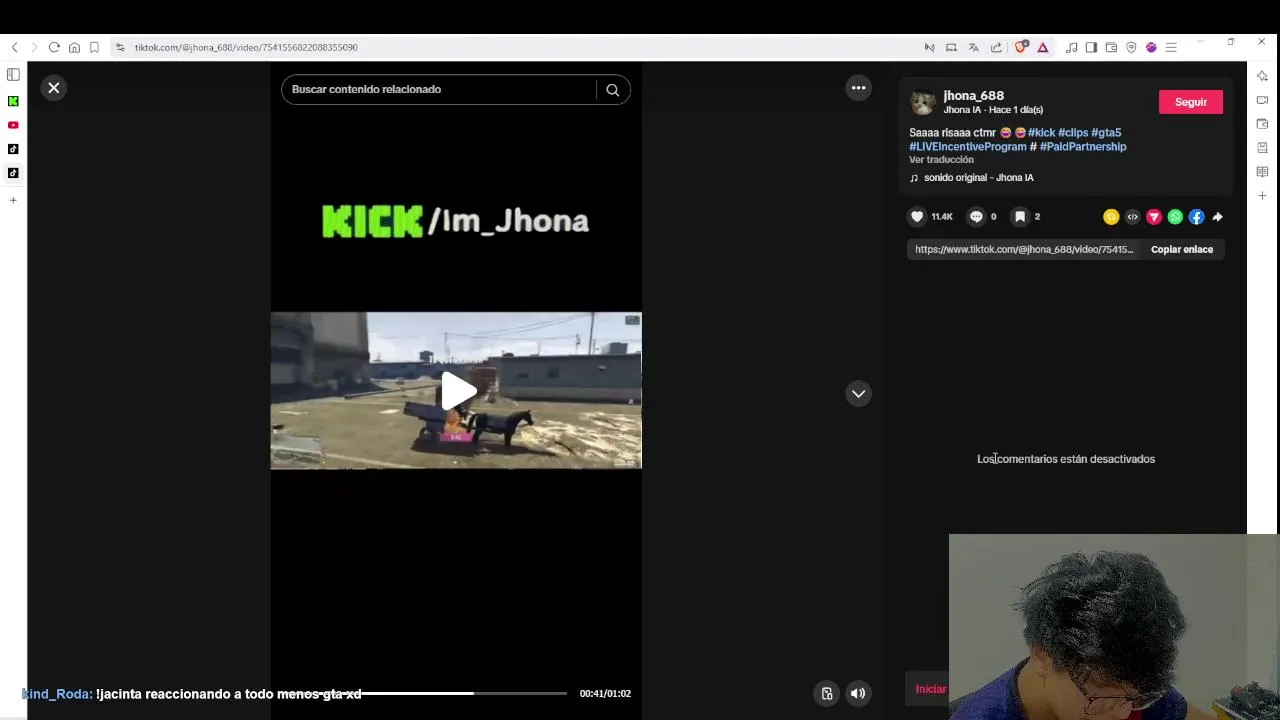Screen dimensions: 1280x720
Task: Open the media playlist music note icon
Action: click(1071, 47)
